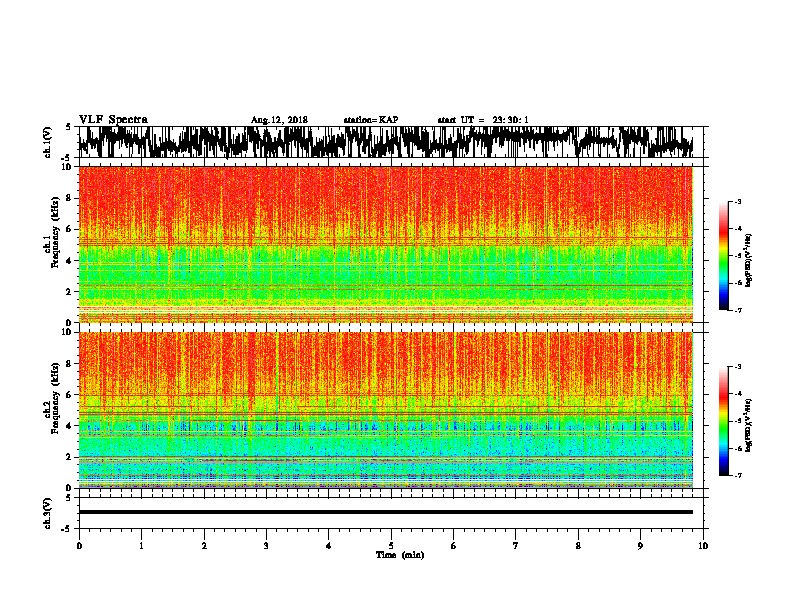
Task: Click time-axis tick label "8"
Action: (578, 546)
